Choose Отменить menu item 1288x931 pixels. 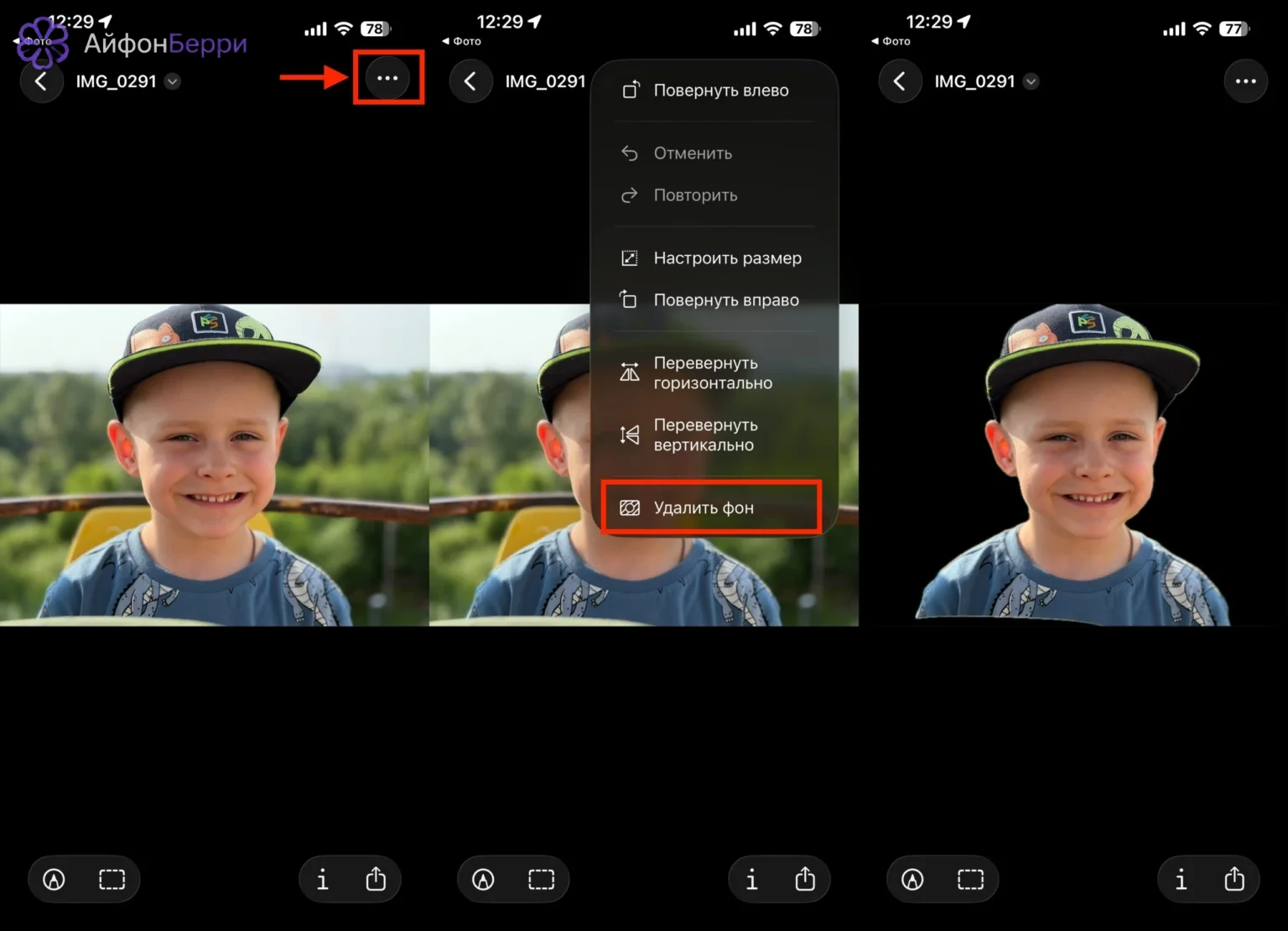pyautogui.click(x=714, y=153)
